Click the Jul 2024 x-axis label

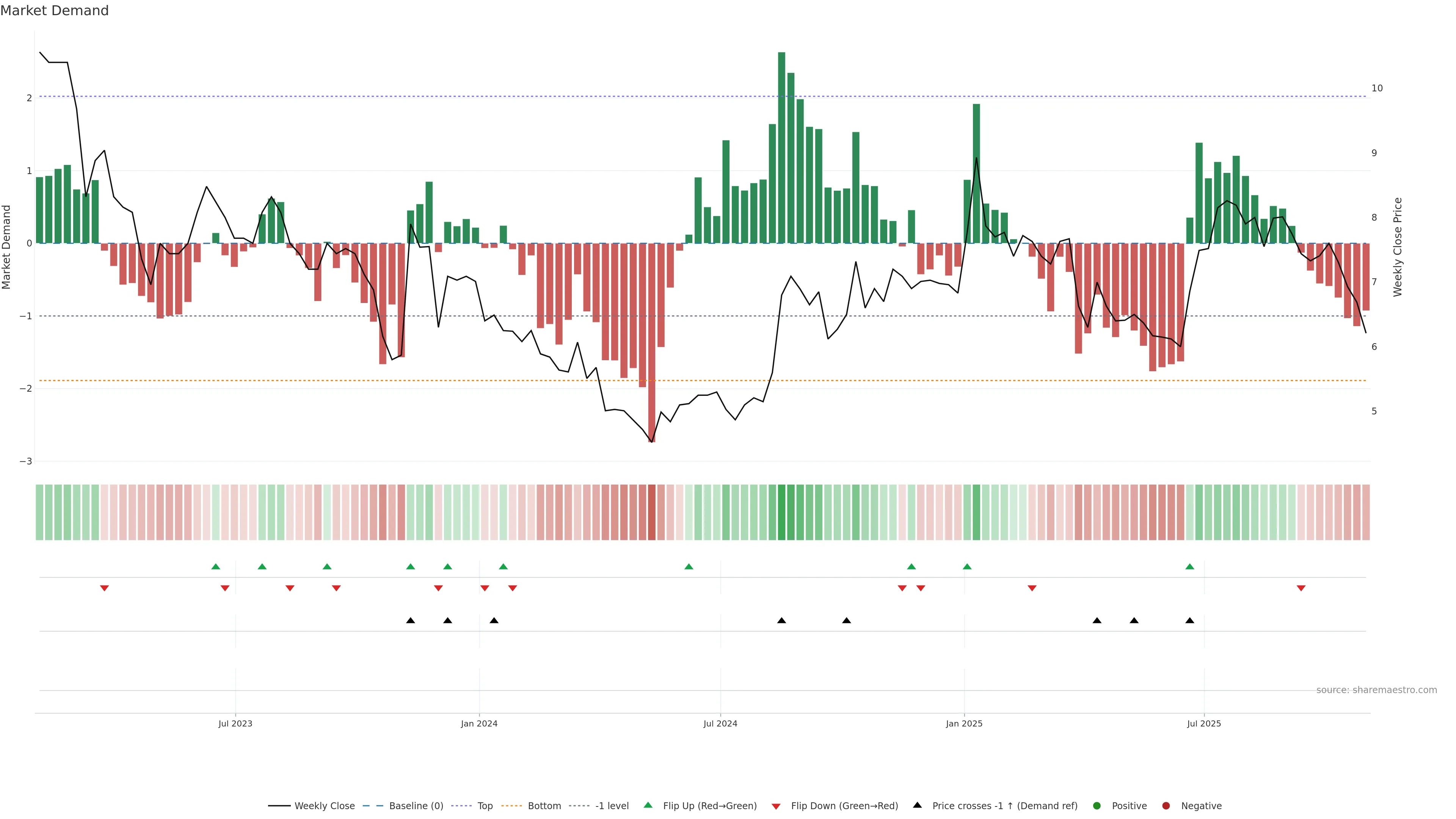(720, 723)
